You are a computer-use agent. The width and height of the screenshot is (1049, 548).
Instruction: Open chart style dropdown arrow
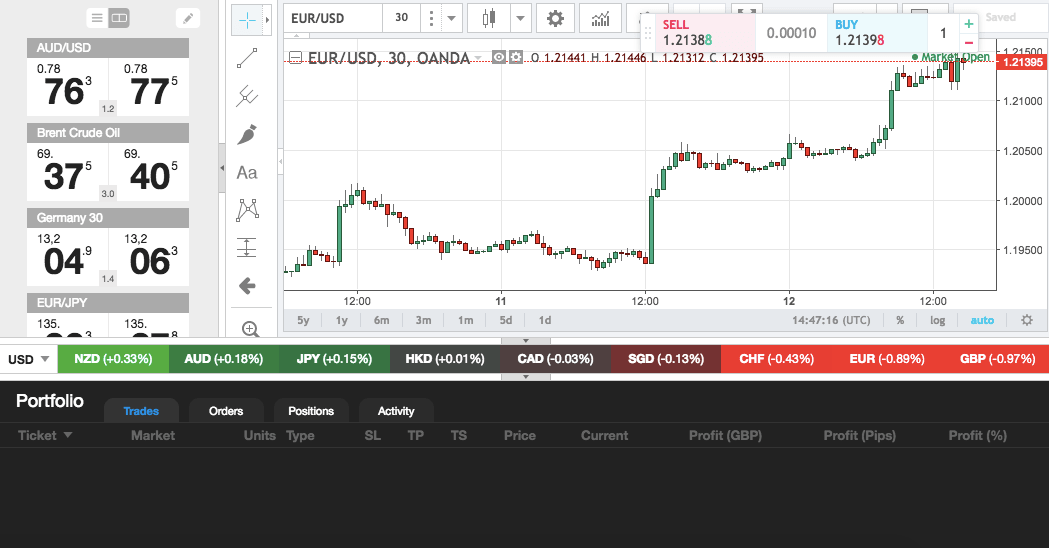click(520, 18)
